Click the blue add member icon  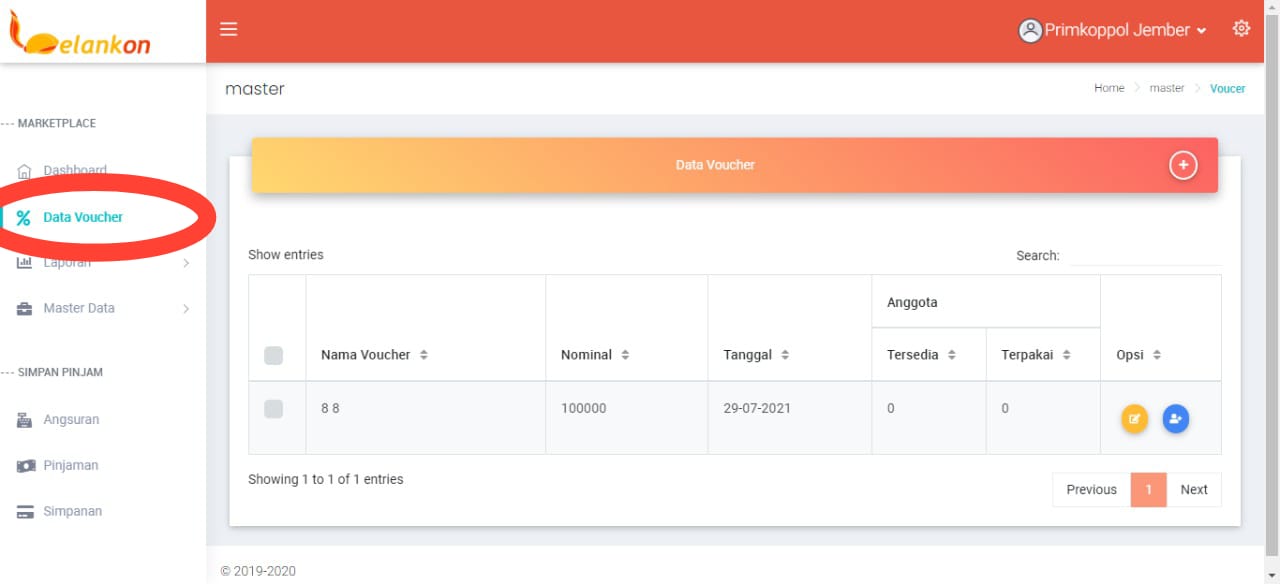coord(1176,419)
